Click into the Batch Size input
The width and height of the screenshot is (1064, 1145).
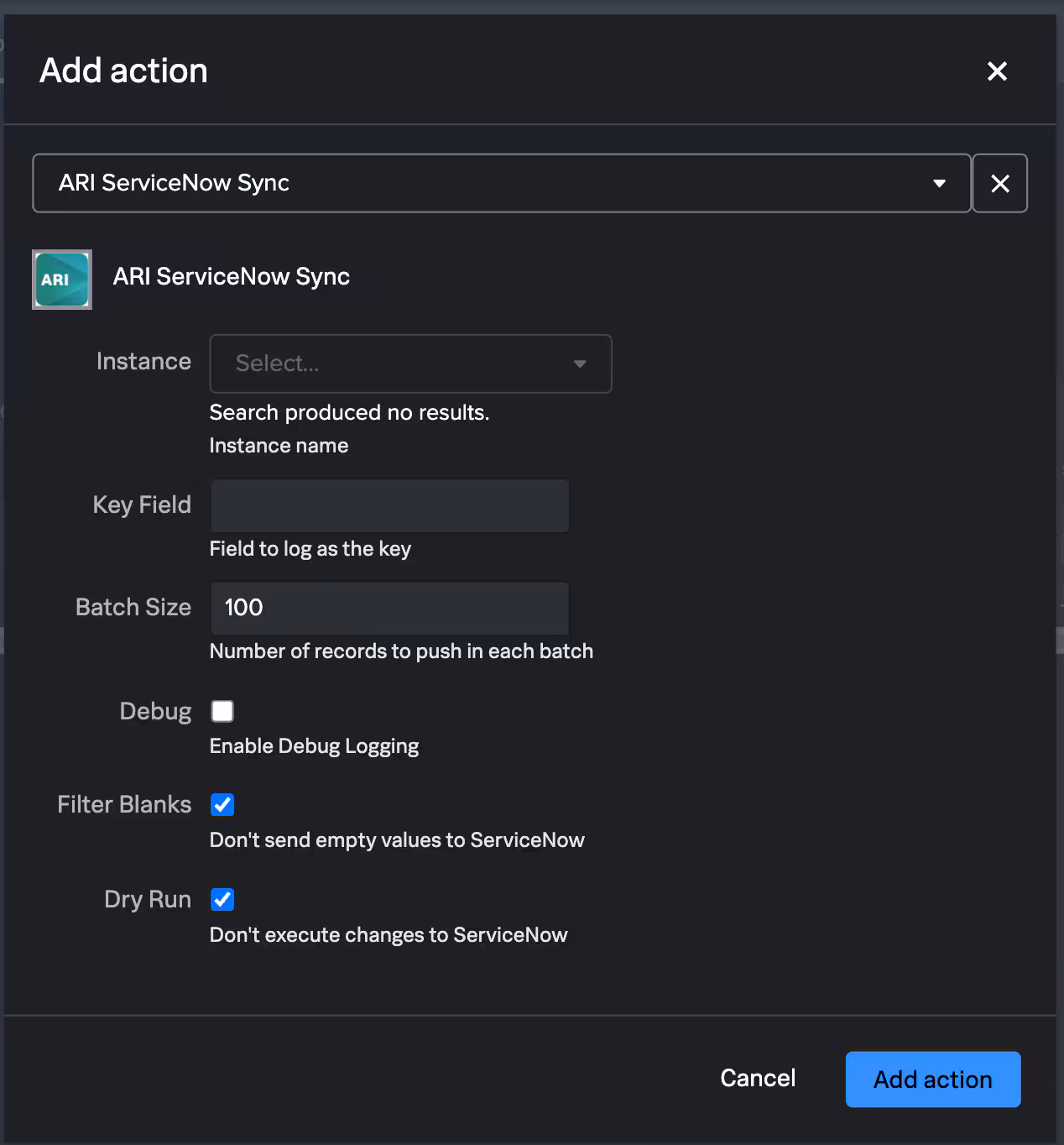pos(389,608)
